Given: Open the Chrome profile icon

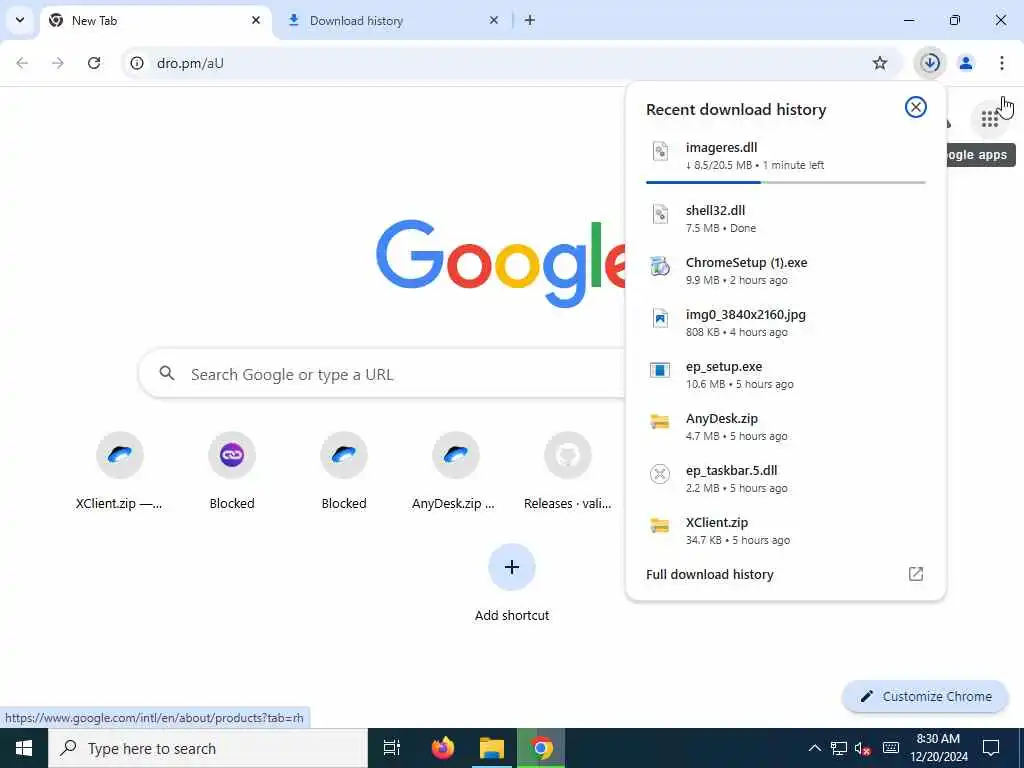Looking at the screenshot, I should click(x=966, y=63).
